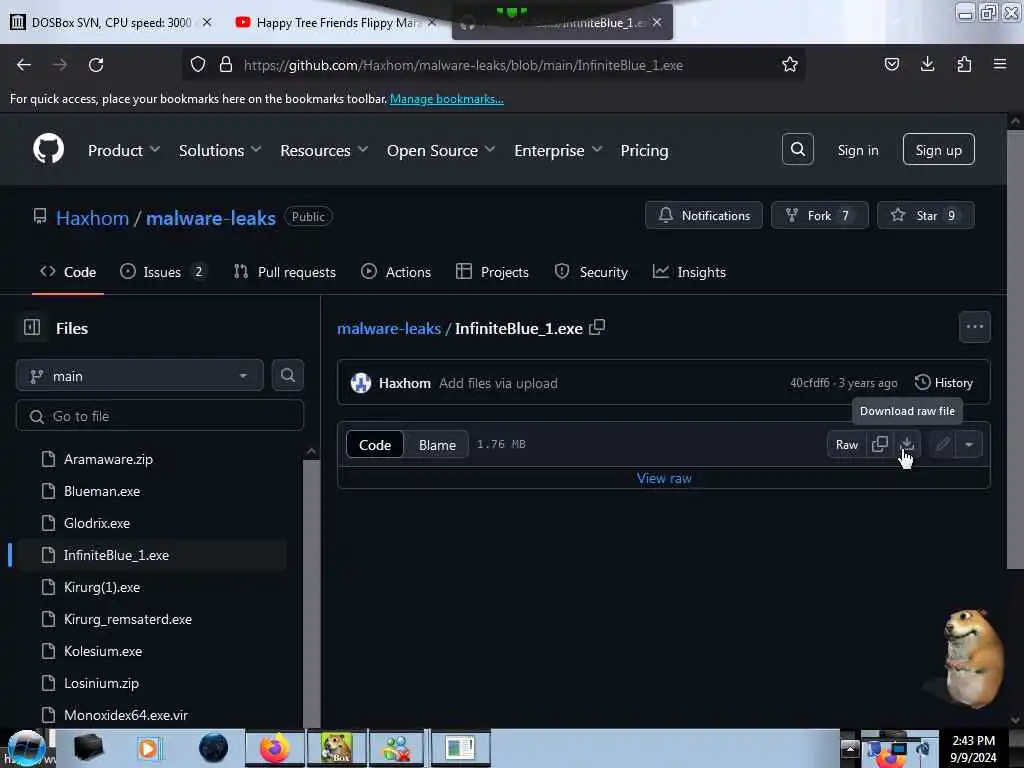1024x768 pixels.
Task: Expand the Product menu dropdown
Action: pos(124,151)
